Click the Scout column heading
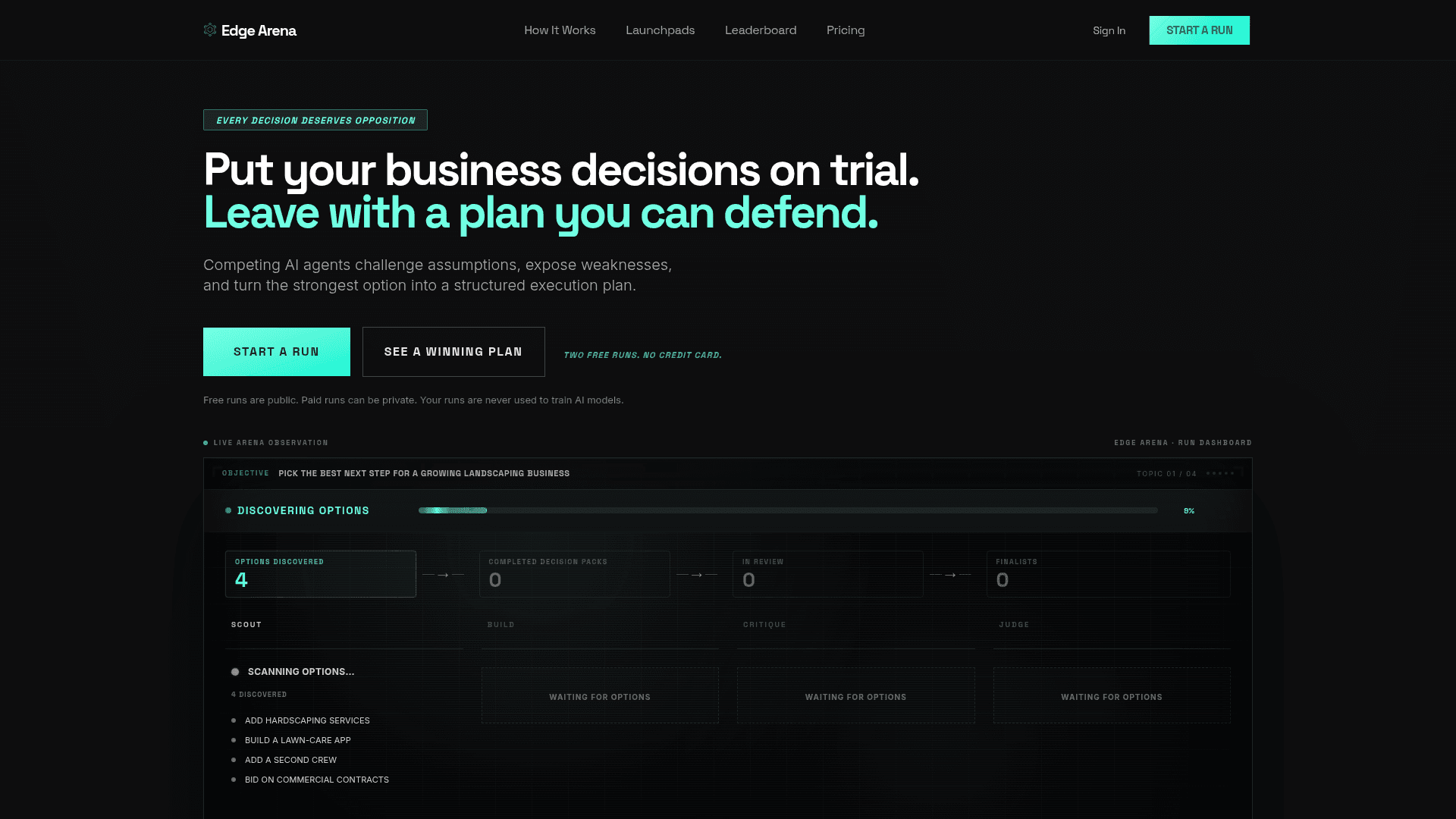The image size is (1456, 819). click(x=246, y=625)
